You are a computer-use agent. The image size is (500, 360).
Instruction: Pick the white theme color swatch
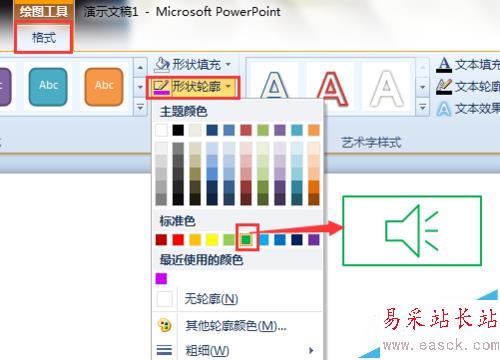pyautogui.click(x=161, y=130)
